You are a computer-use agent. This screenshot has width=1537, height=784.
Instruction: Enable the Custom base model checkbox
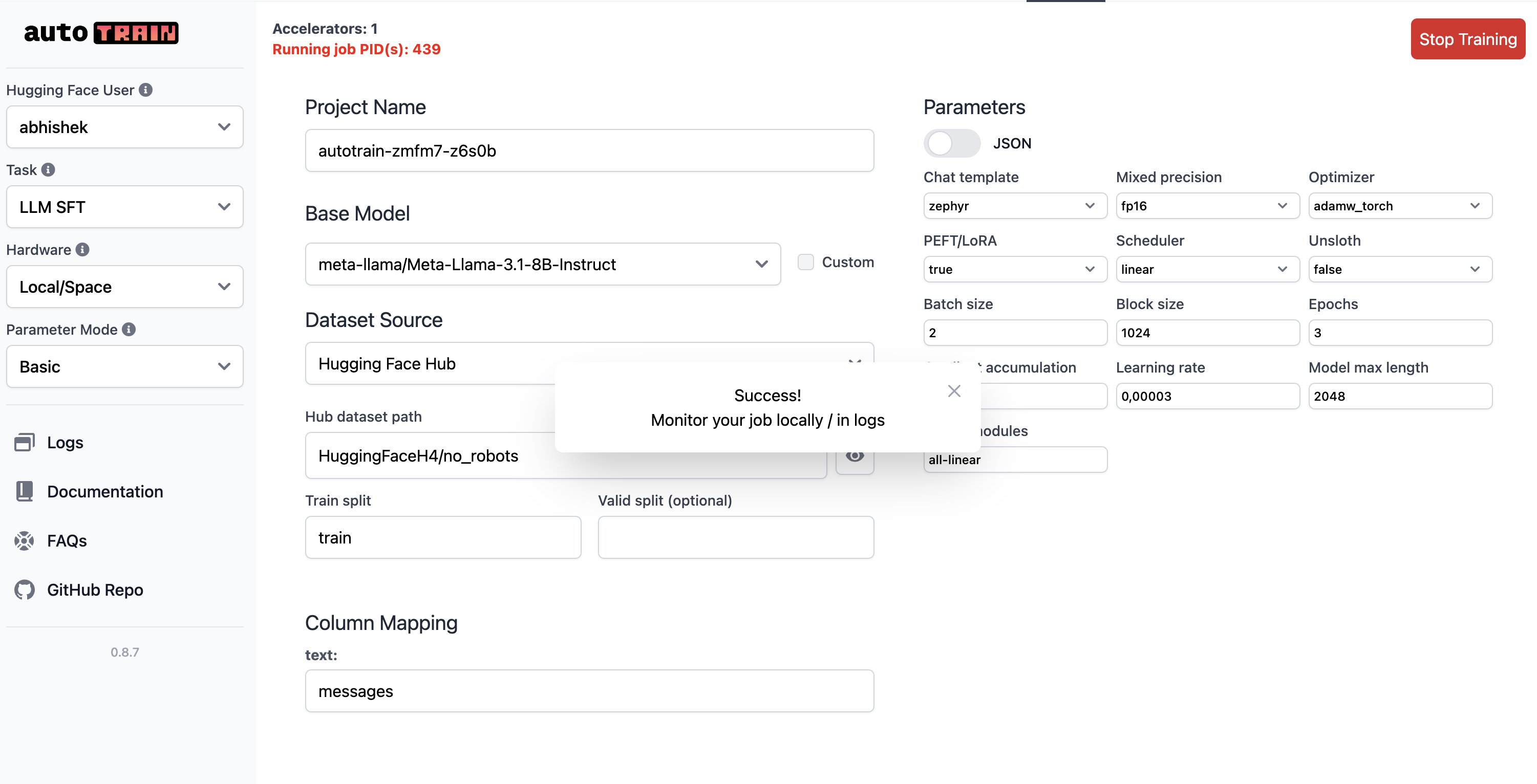pos(805,262)
